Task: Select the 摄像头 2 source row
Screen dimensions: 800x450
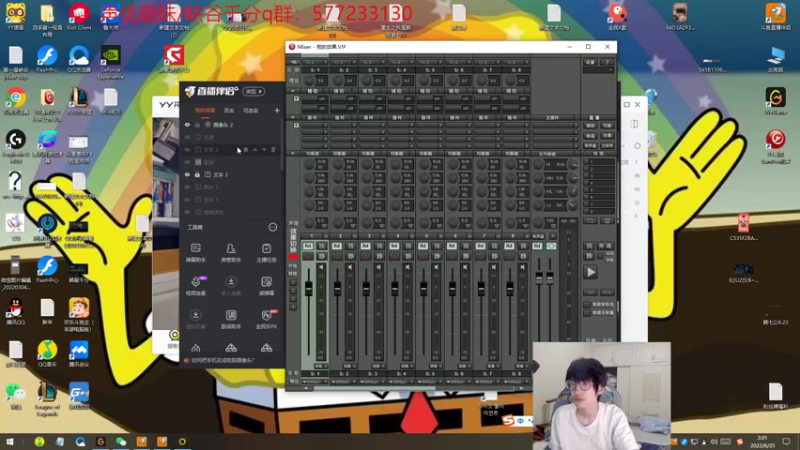Action: pos(232,124)
